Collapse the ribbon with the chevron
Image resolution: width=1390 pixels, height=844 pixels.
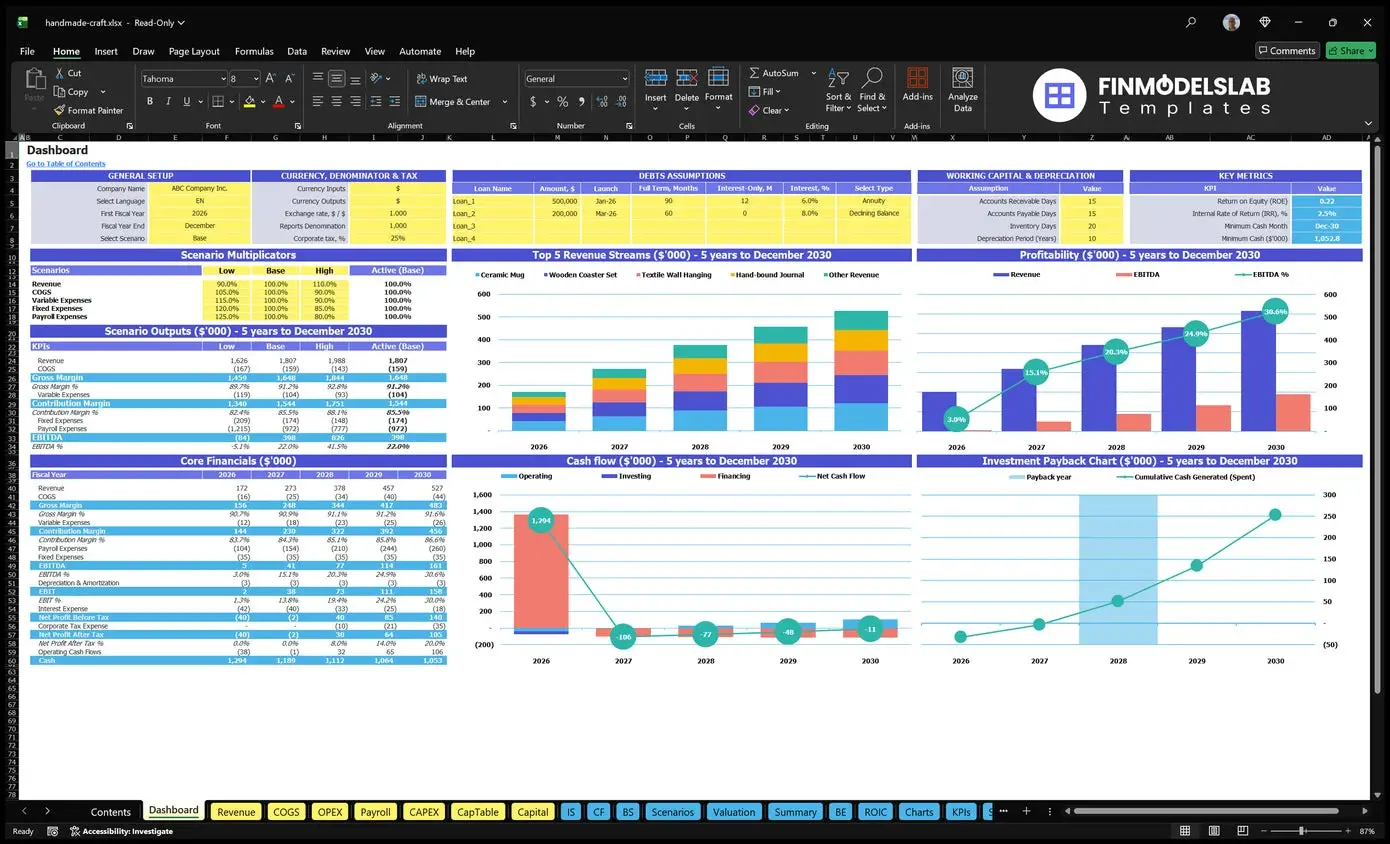1369,124
